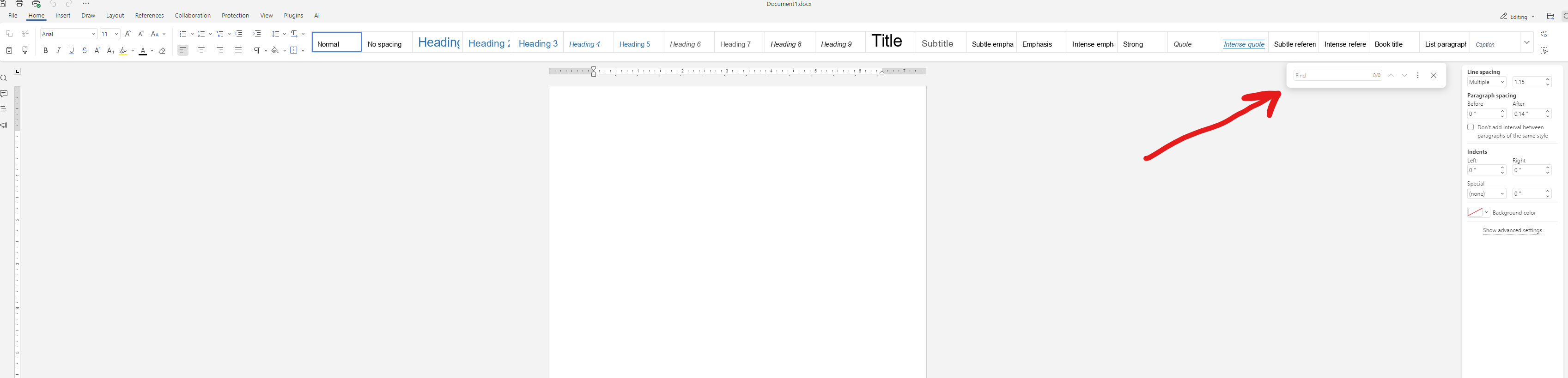Screen dimensions: 1568x378
Task: Click the increment font size icon
Action: (128, 34)
